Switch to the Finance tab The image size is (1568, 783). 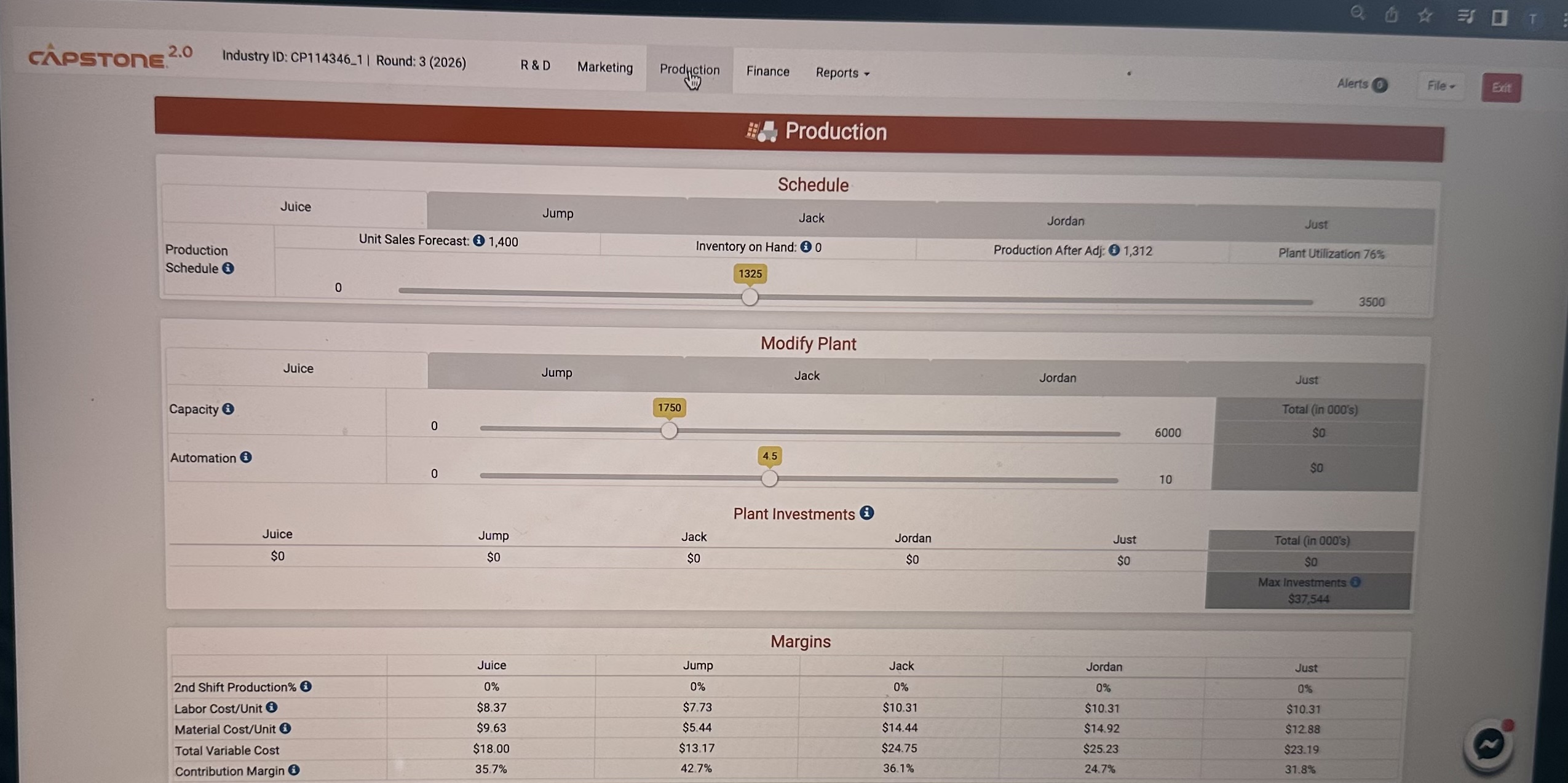pyautogui.click(x=767, y=71)
